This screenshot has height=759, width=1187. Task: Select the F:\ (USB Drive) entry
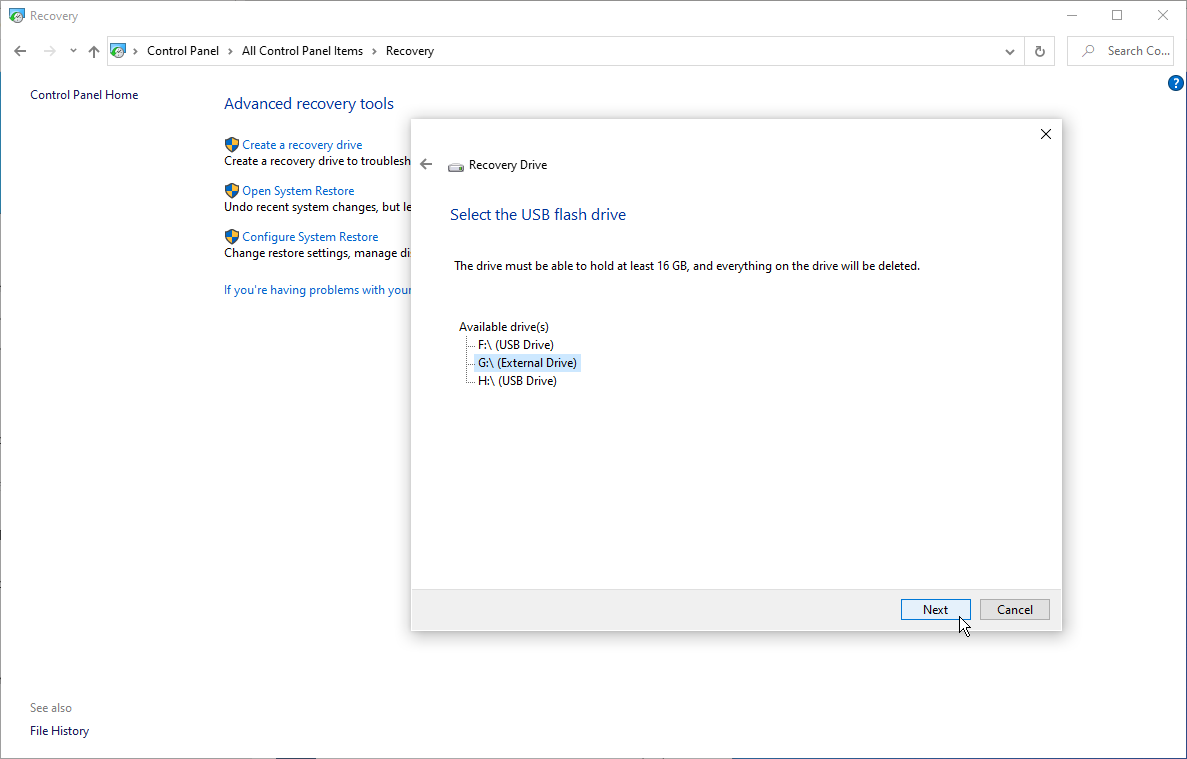click(516, 344)
